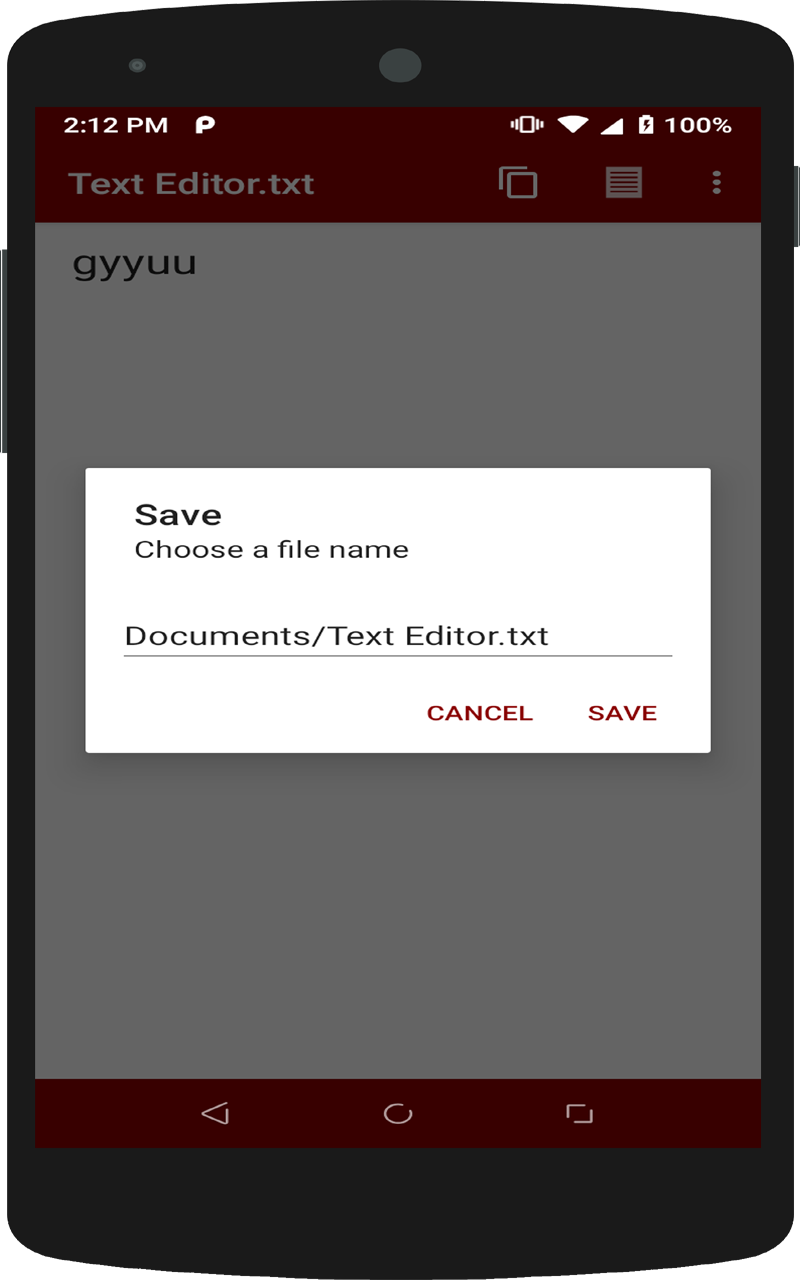Tap the cellular signal icon in status bar
Image resolution: width=800 pixels, height=1280 pixels.
[611, 125]
